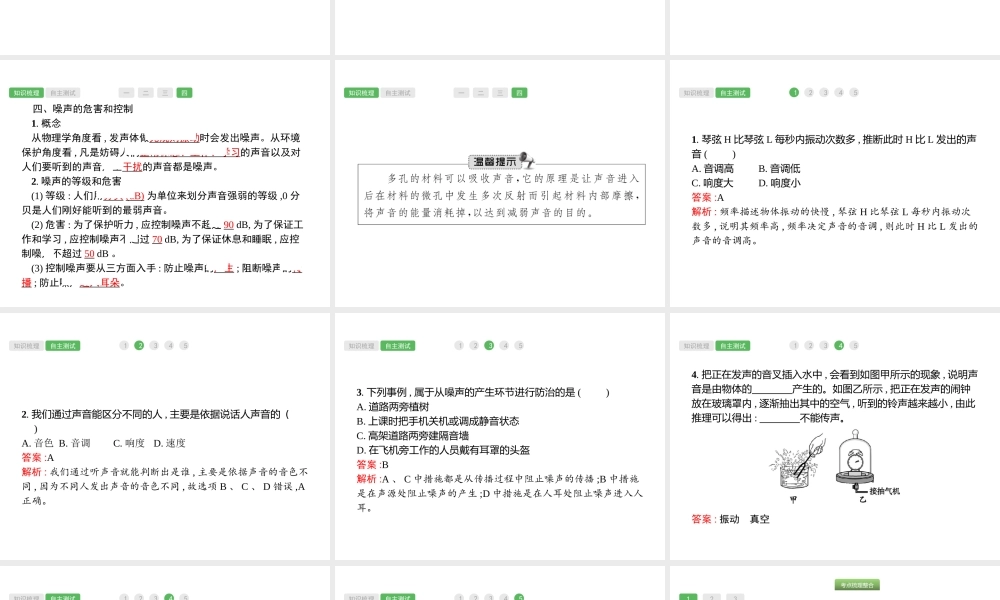Click 自主测试 button on the 温馨提示 slide
This screenshot has width=1000, height=600.
click(397, 92)
